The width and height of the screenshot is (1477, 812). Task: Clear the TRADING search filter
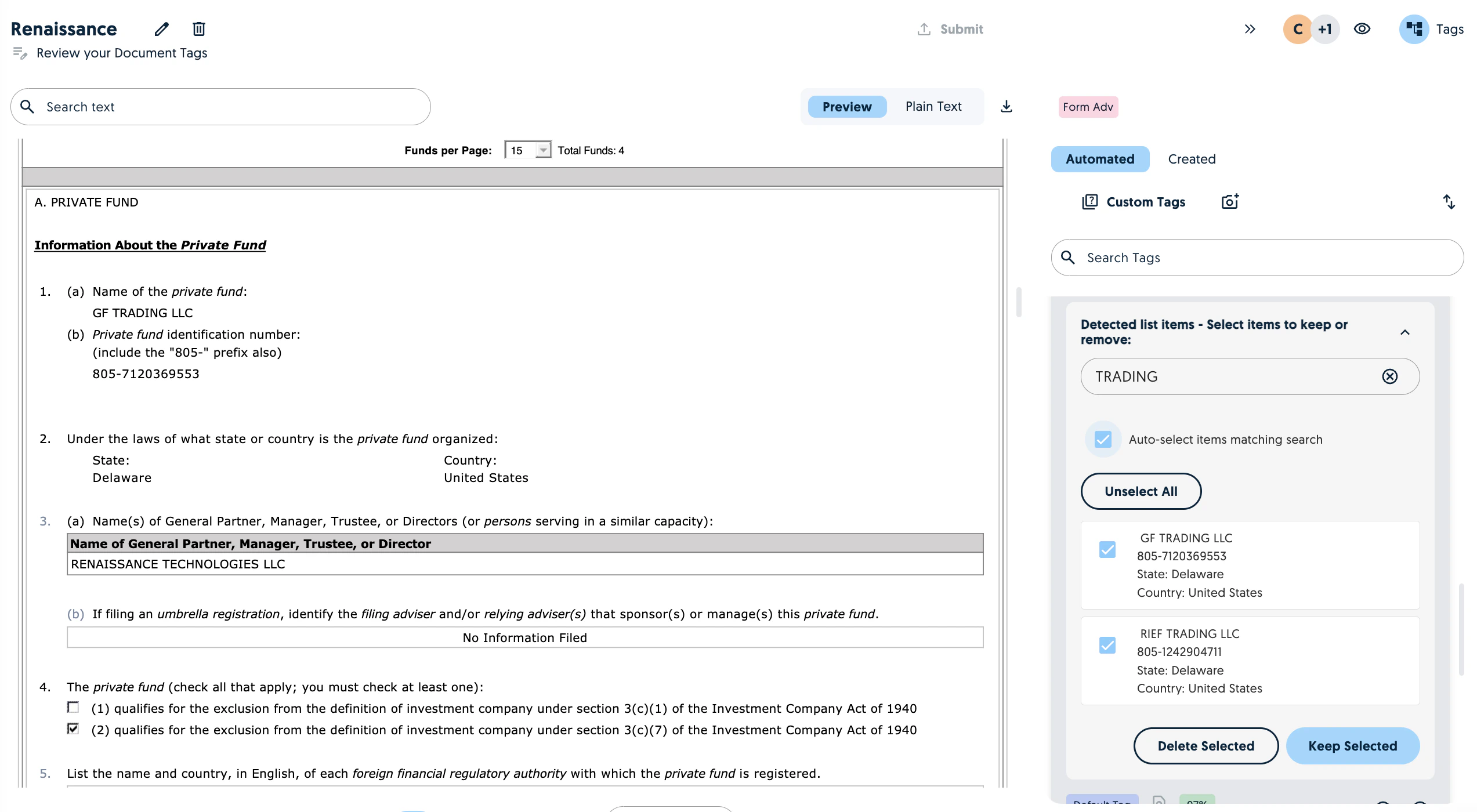[x=1390, y=376]
